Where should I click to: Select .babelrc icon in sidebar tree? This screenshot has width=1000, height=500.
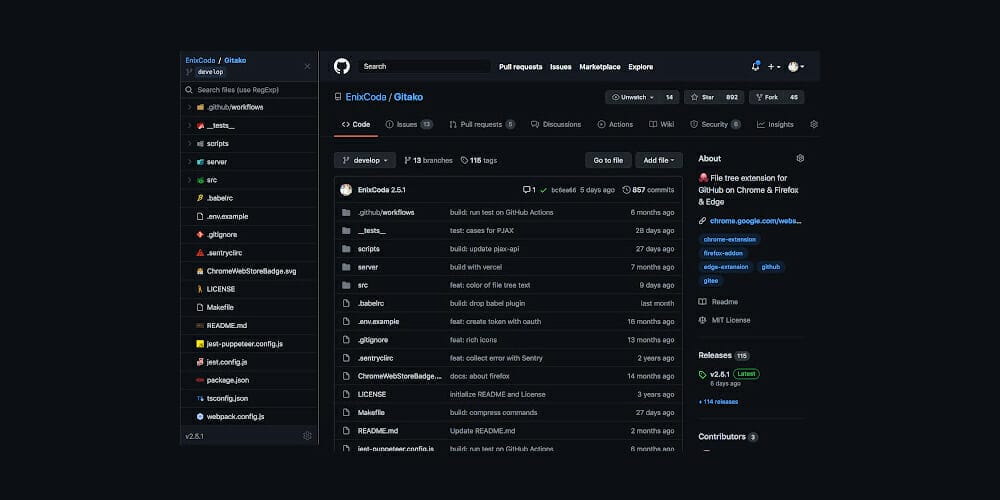point(200,198)
